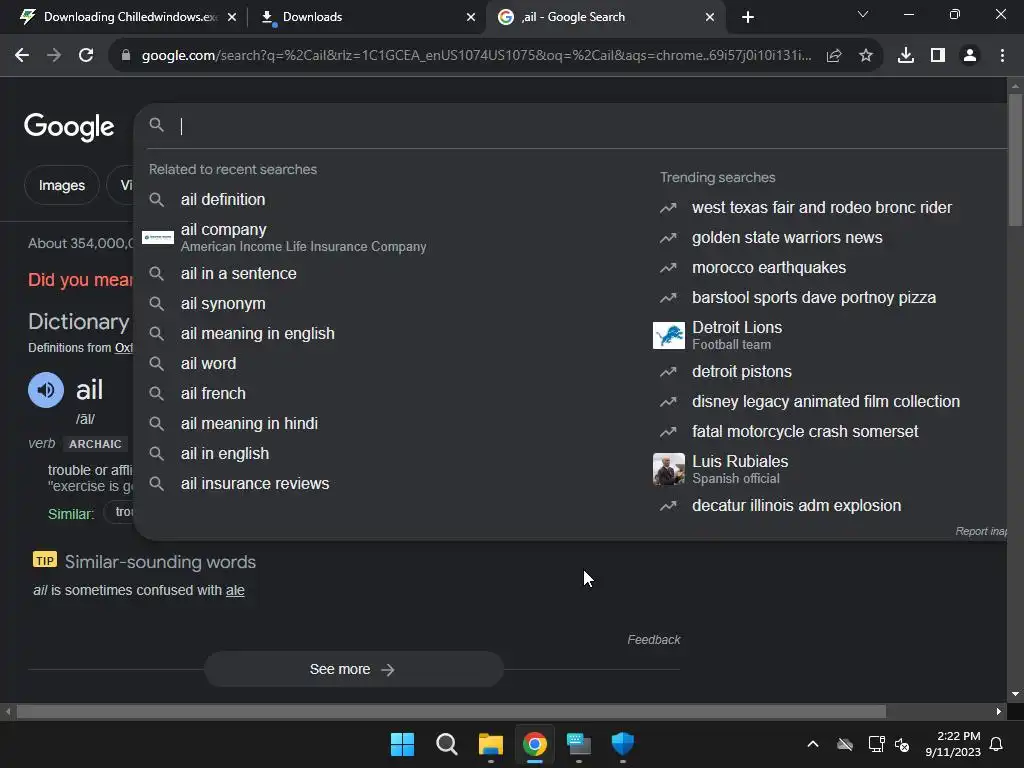Screen dimensions: 1024x768
Task: Choose suggestion 'ail in english'
Action: click(x=225, y=453)
